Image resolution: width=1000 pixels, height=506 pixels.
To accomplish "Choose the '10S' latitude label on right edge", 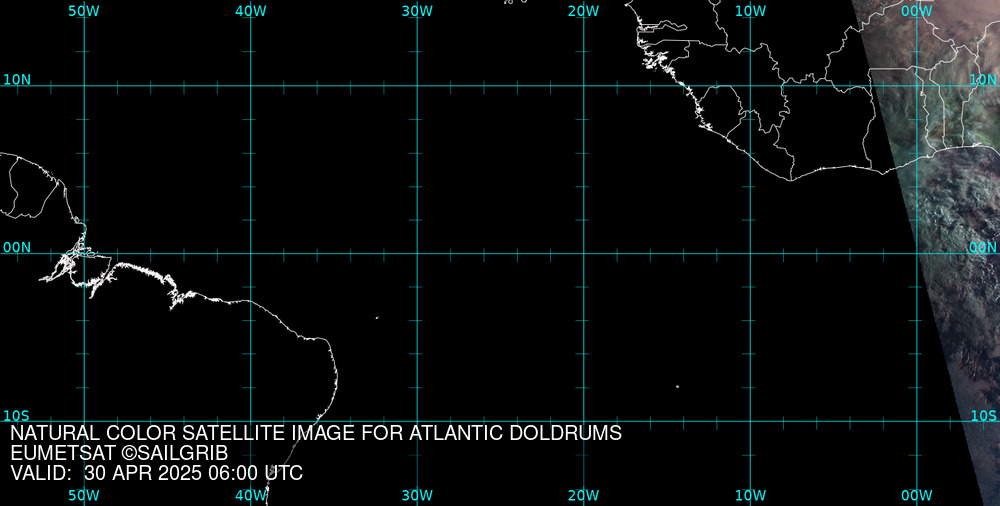I will (x=983, y=416).
